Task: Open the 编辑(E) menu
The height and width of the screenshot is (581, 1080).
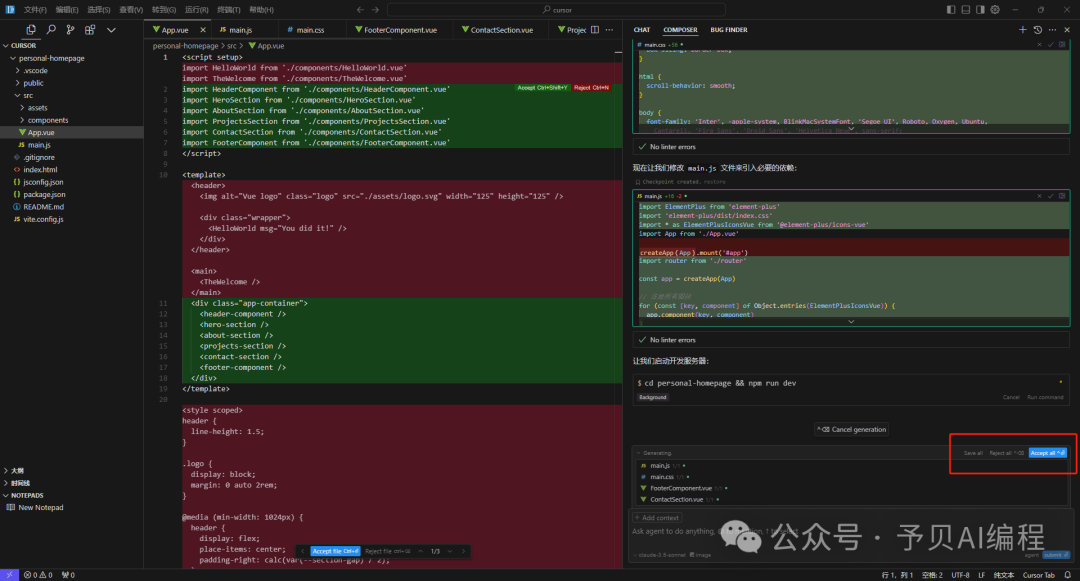Action: [67, 10]
